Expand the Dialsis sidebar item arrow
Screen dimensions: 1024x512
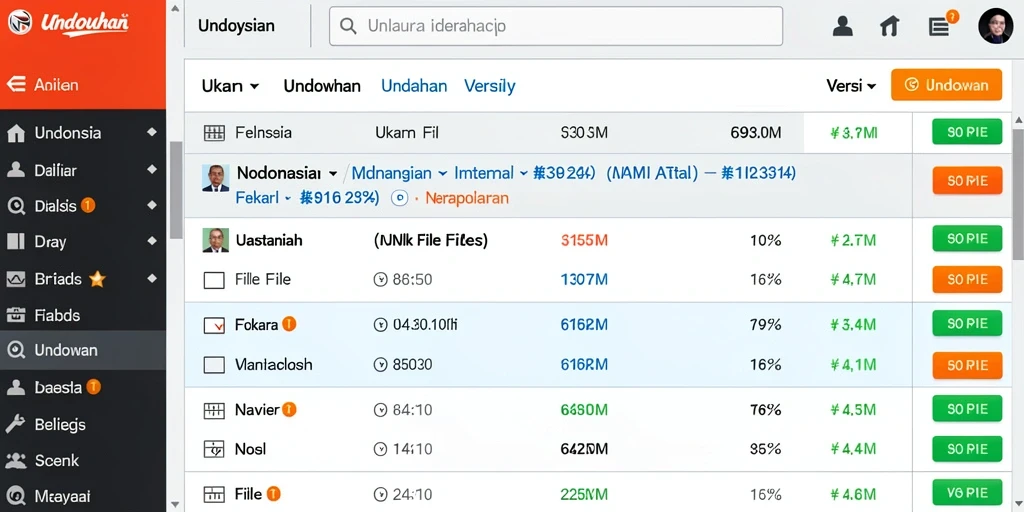pyautogui.click(x=152, y=205)
